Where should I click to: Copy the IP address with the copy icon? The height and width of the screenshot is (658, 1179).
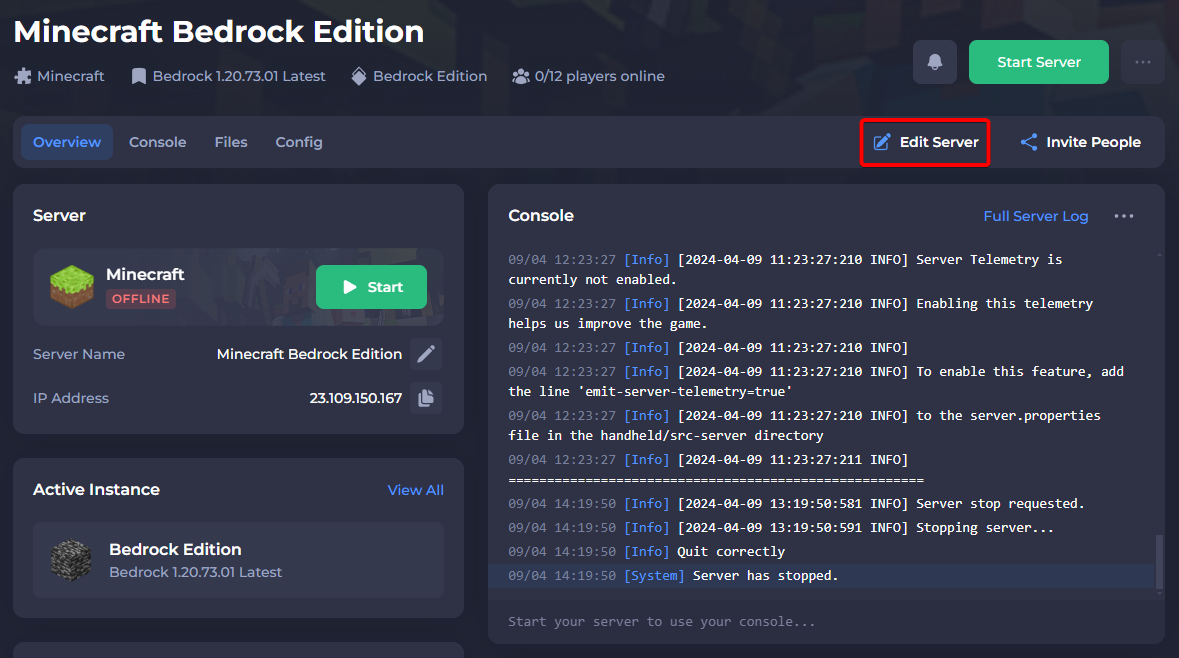(426, 398)
